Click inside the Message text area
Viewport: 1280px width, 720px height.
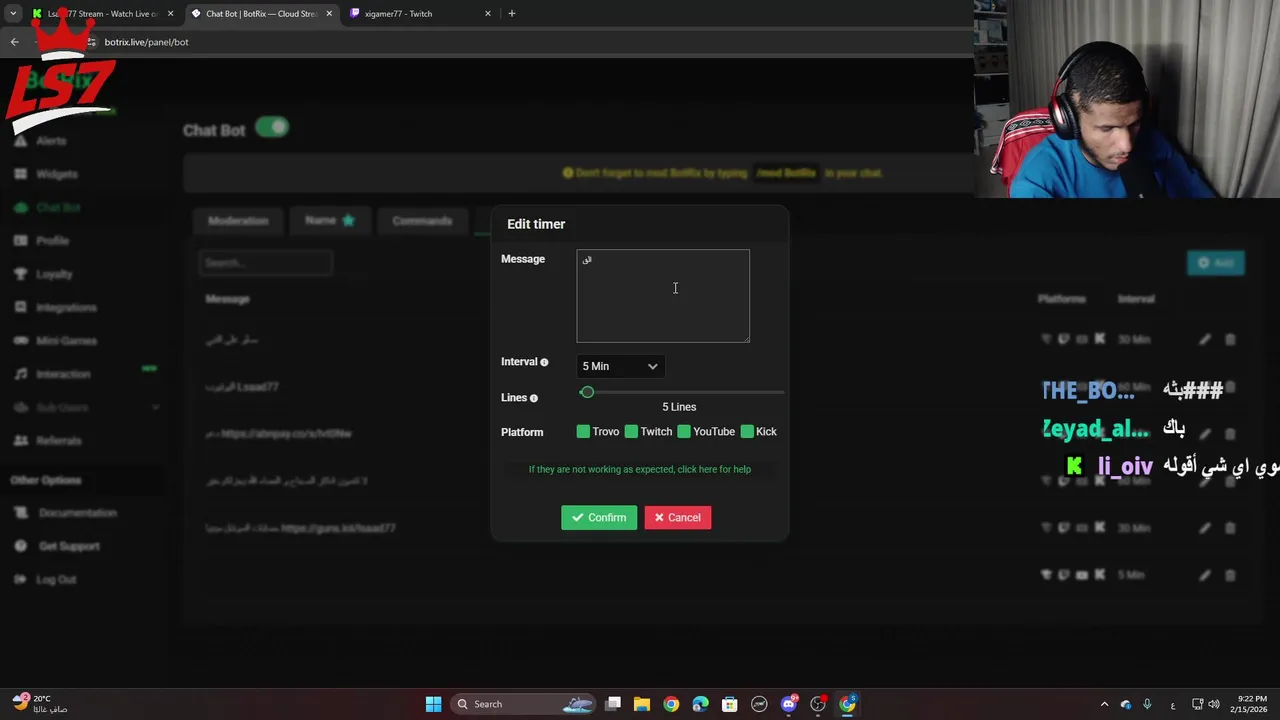pos(663,296)
